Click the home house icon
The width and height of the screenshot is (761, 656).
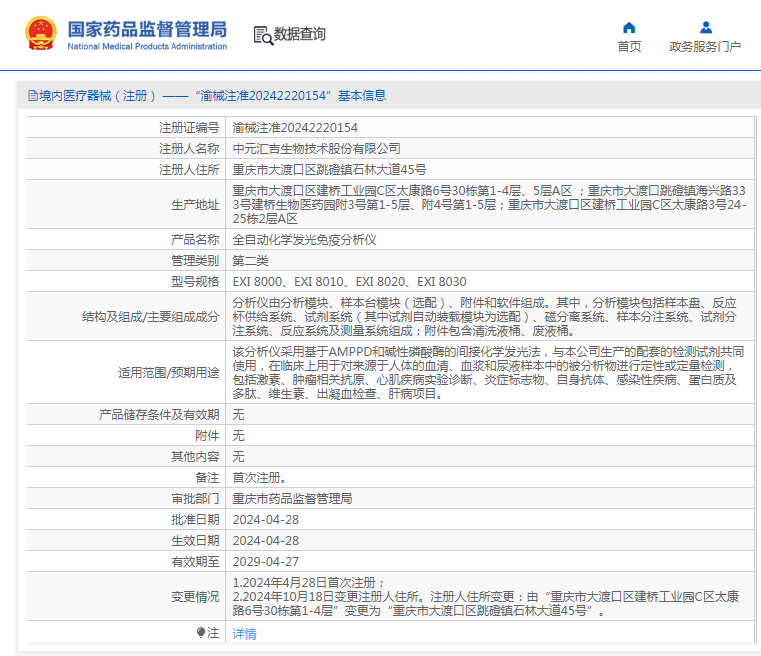pos(629,27)
